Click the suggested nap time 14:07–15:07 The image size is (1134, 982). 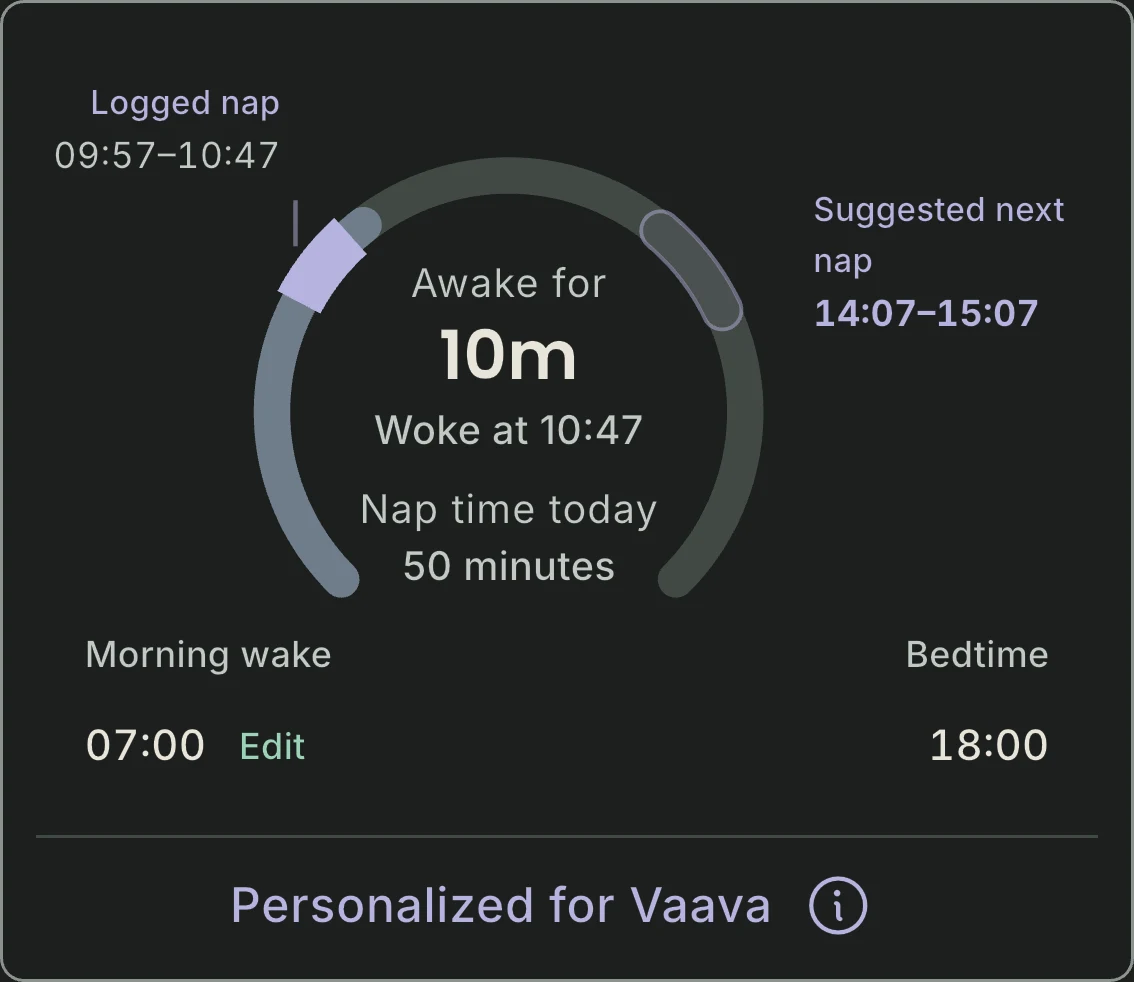(926, 313)
